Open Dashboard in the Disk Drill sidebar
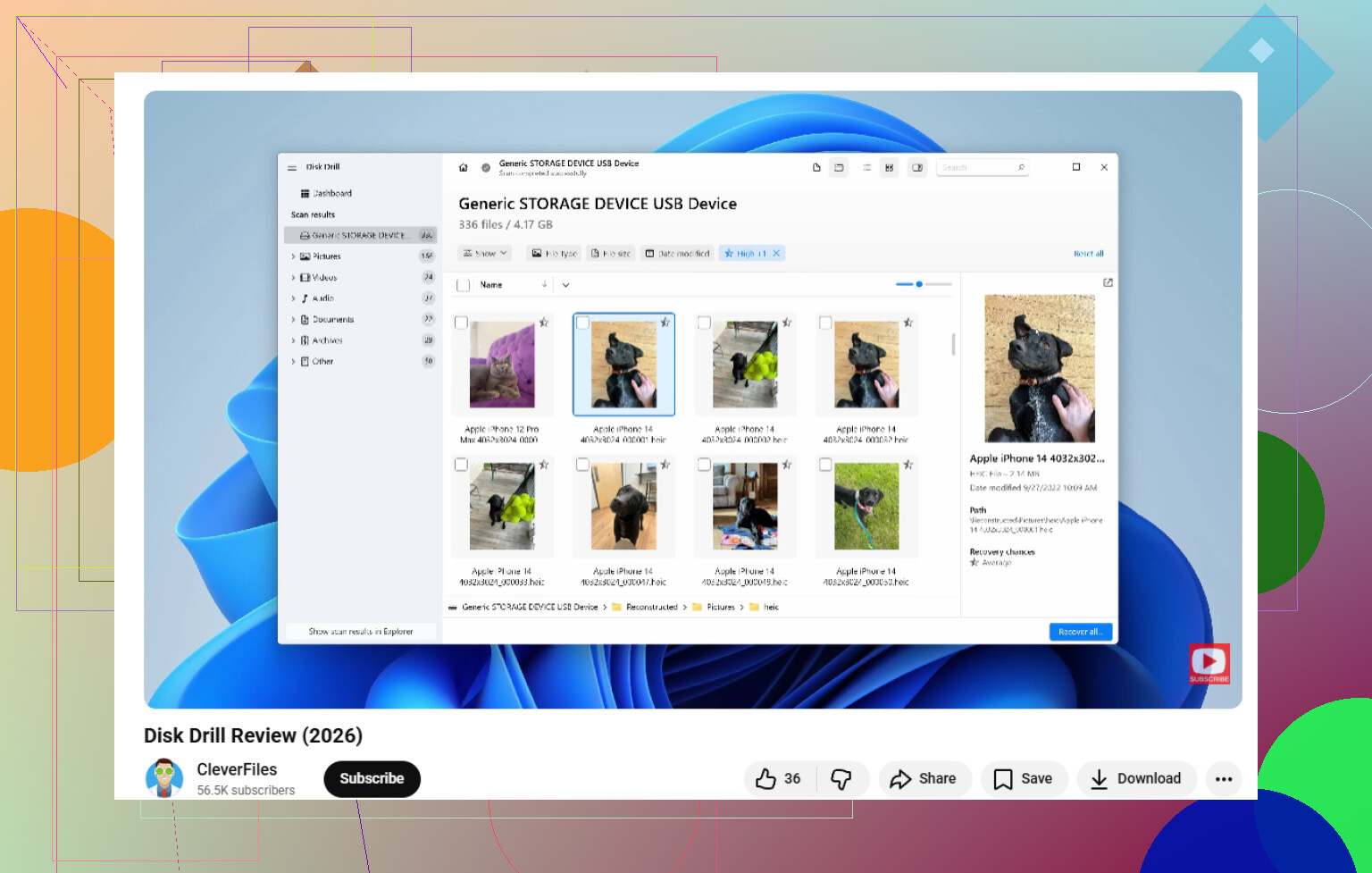Screen dimensions: 1372x873 point(327,193)
